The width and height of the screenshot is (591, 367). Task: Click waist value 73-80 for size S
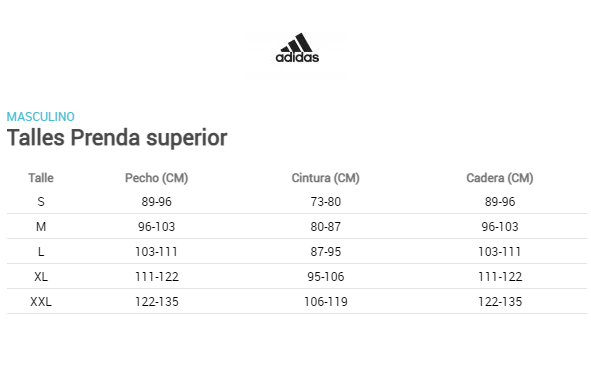point(326,202)
